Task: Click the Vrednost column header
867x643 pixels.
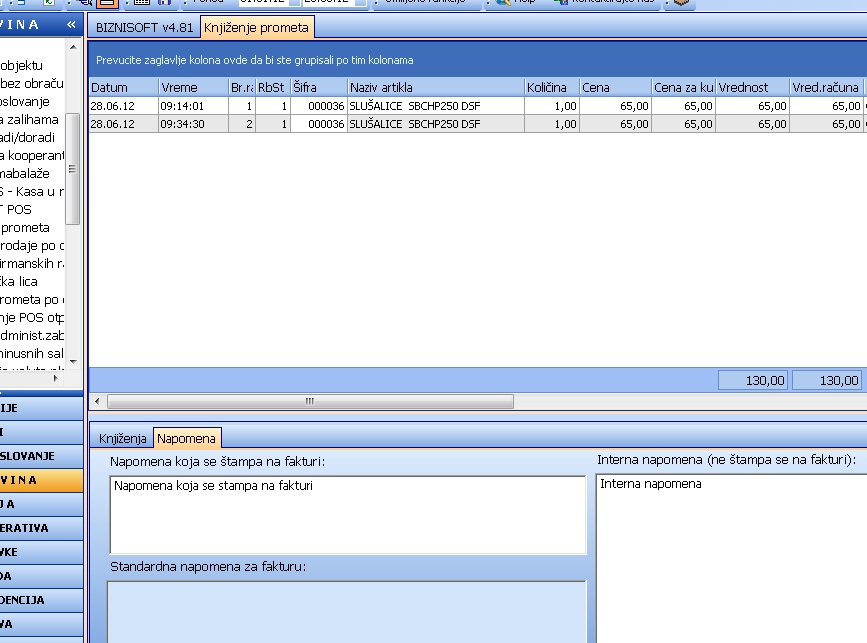Action: tap(752, 88)
